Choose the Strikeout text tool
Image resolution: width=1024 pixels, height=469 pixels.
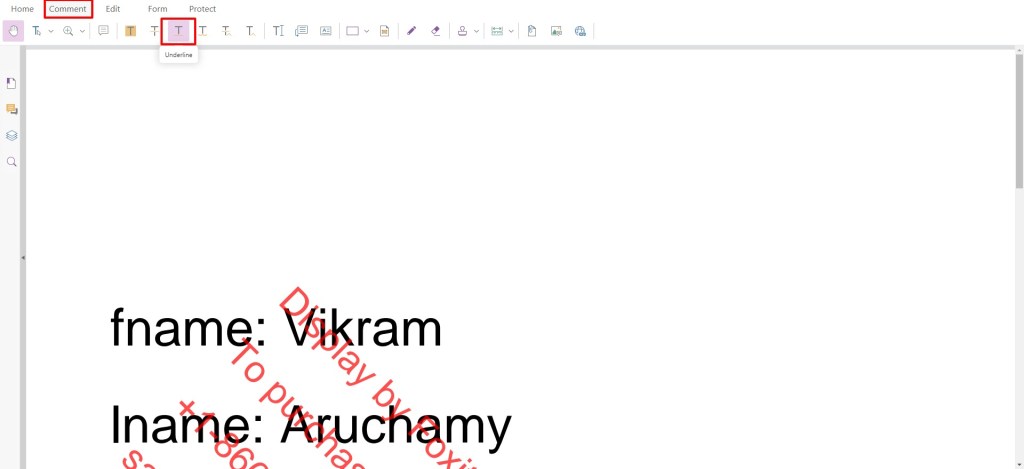154,31
